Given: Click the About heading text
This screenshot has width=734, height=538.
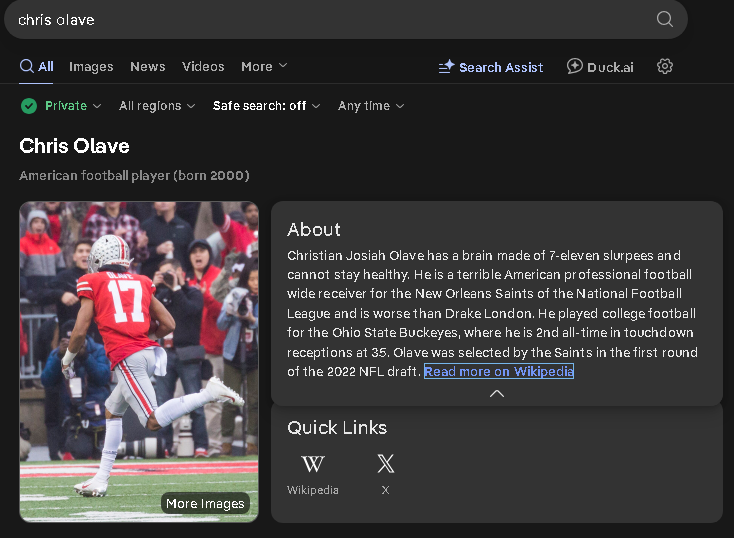Looking at the screenshot, I should click(314, 229).
